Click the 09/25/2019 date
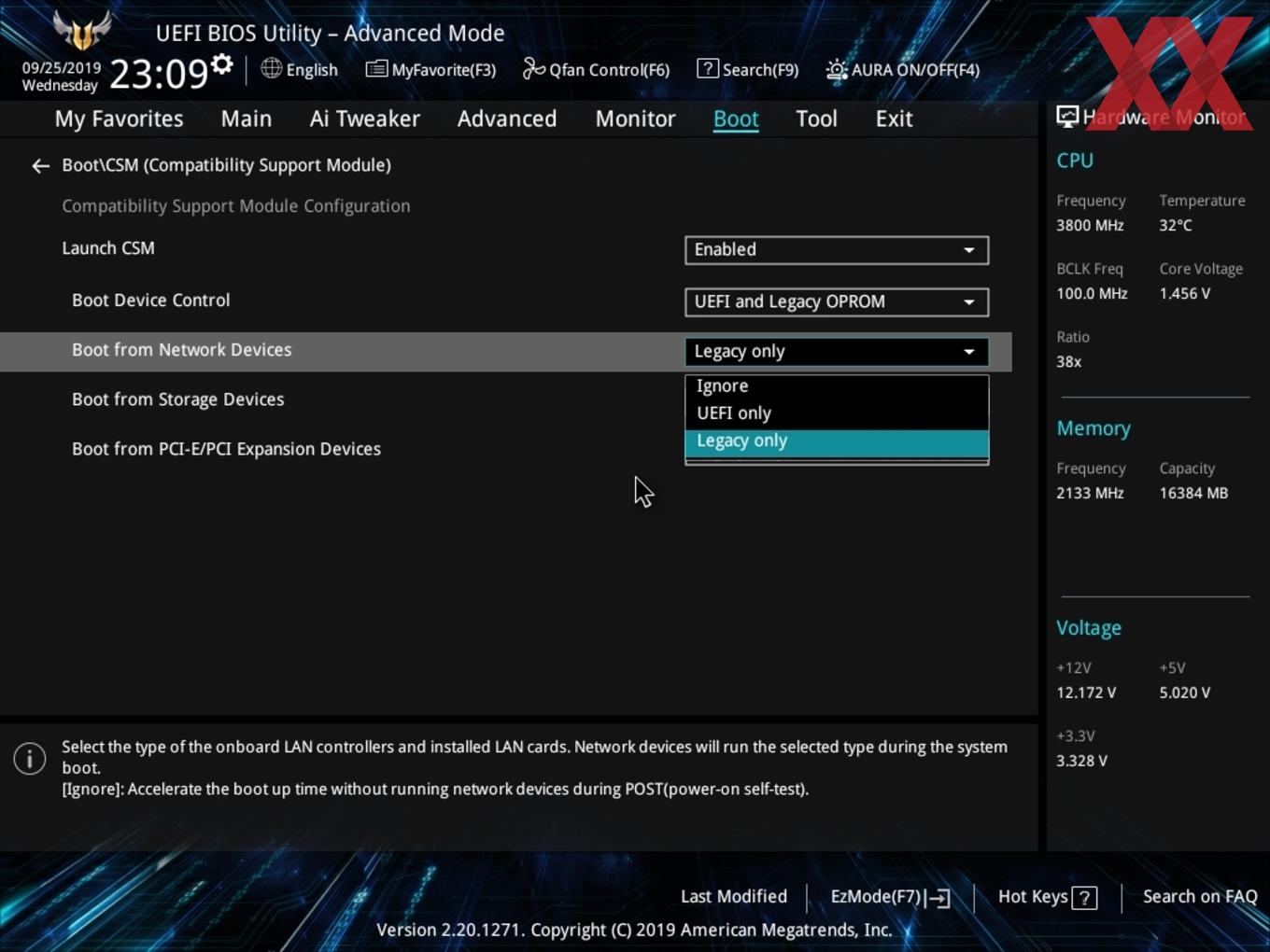 coord(62,68)
